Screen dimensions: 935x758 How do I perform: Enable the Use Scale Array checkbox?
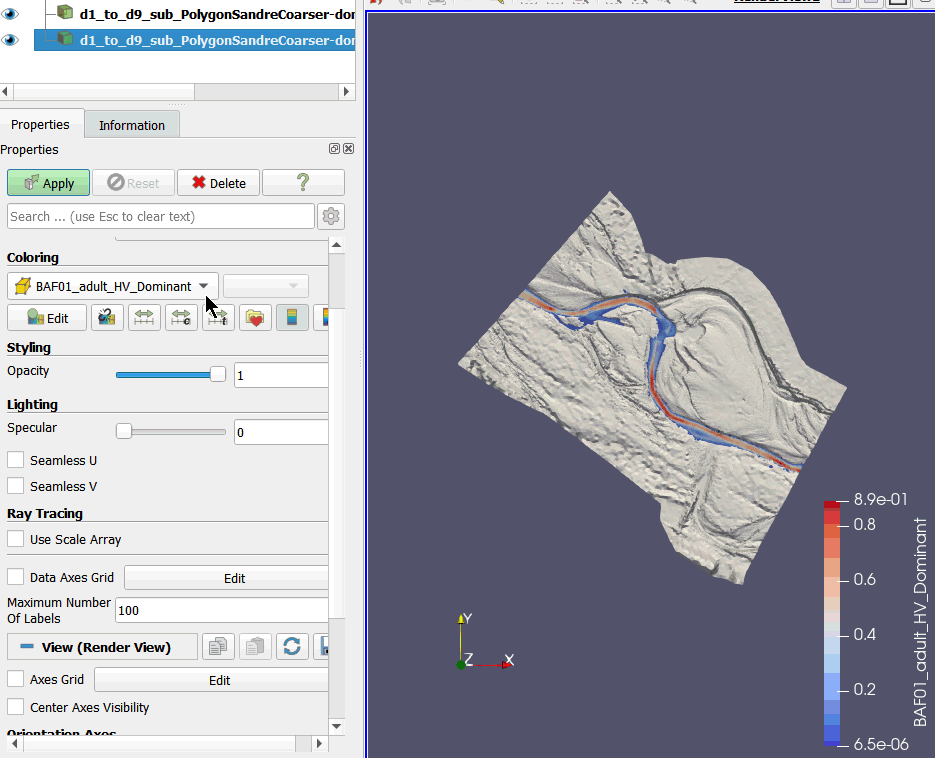coord(16,539)
